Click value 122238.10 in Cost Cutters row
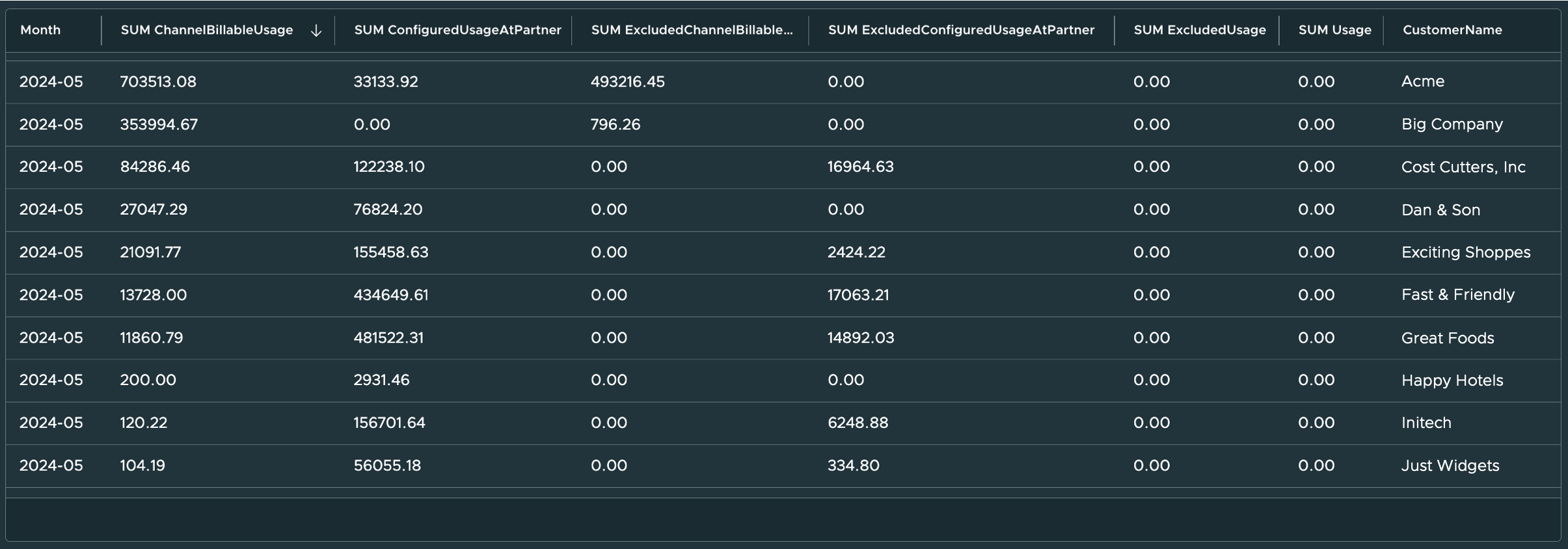Screen dimensions: 1568x549 click(x=389, y=167)
